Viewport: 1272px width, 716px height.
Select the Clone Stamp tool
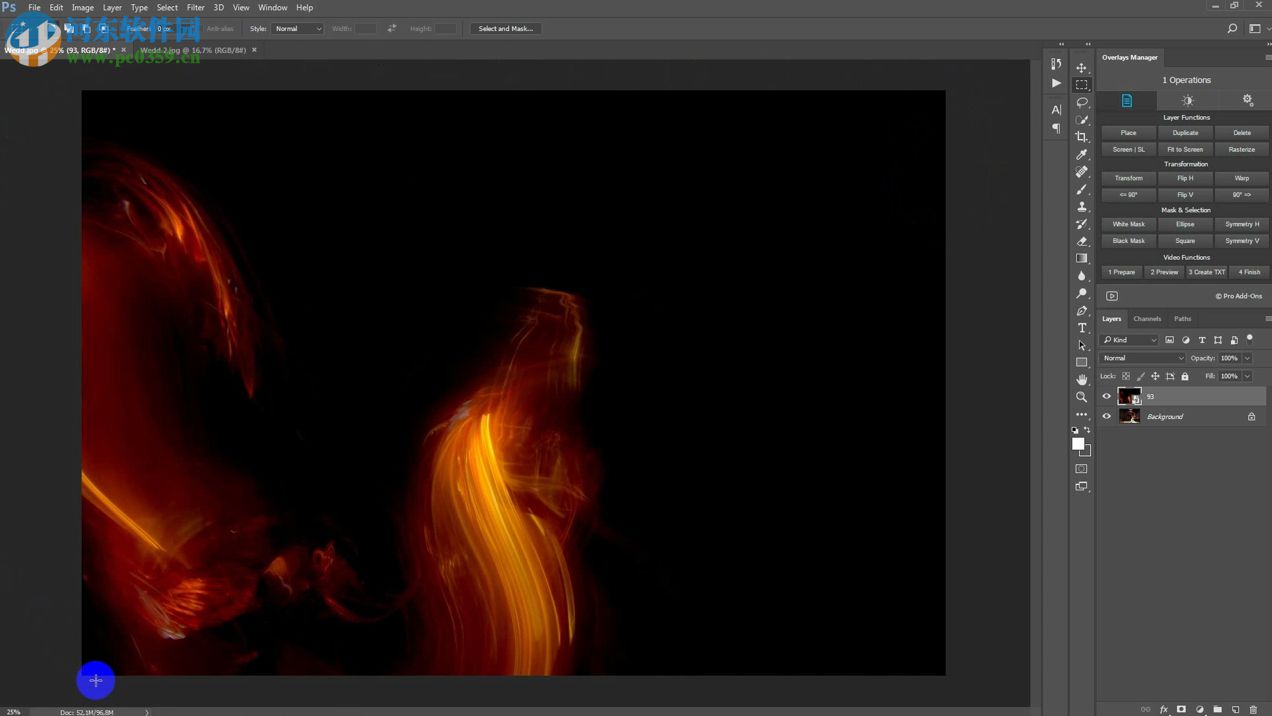1082,207
